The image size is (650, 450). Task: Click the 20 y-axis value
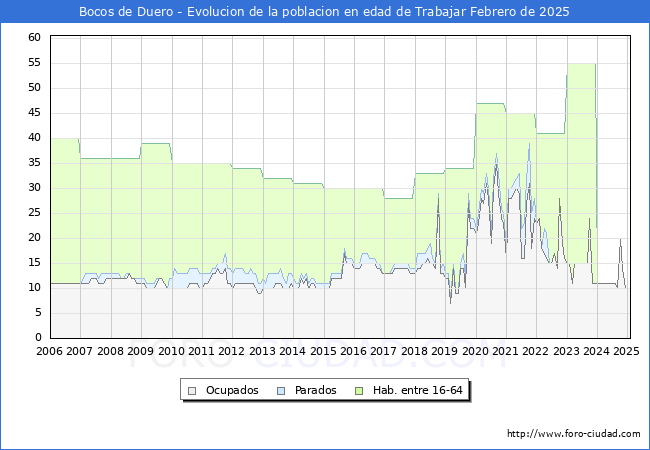click(x=35, y=237)
